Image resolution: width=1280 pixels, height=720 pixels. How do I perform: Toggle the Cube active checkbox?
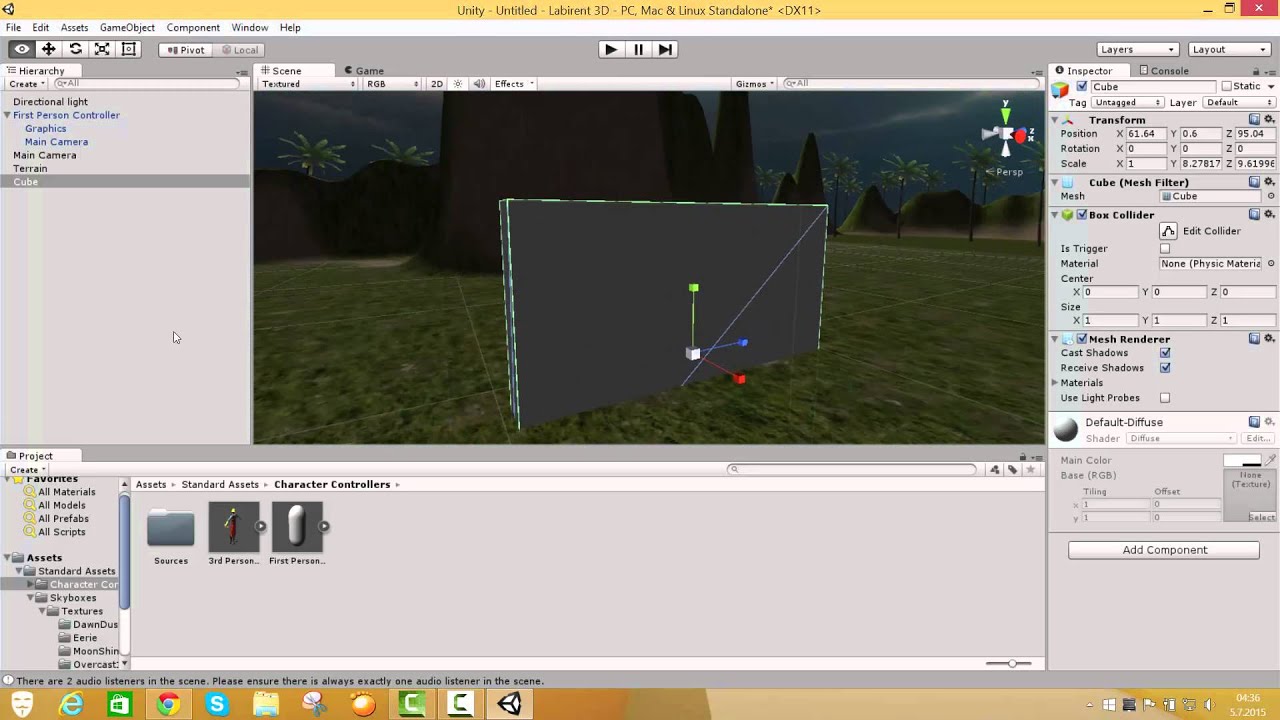pos(1082,87)
